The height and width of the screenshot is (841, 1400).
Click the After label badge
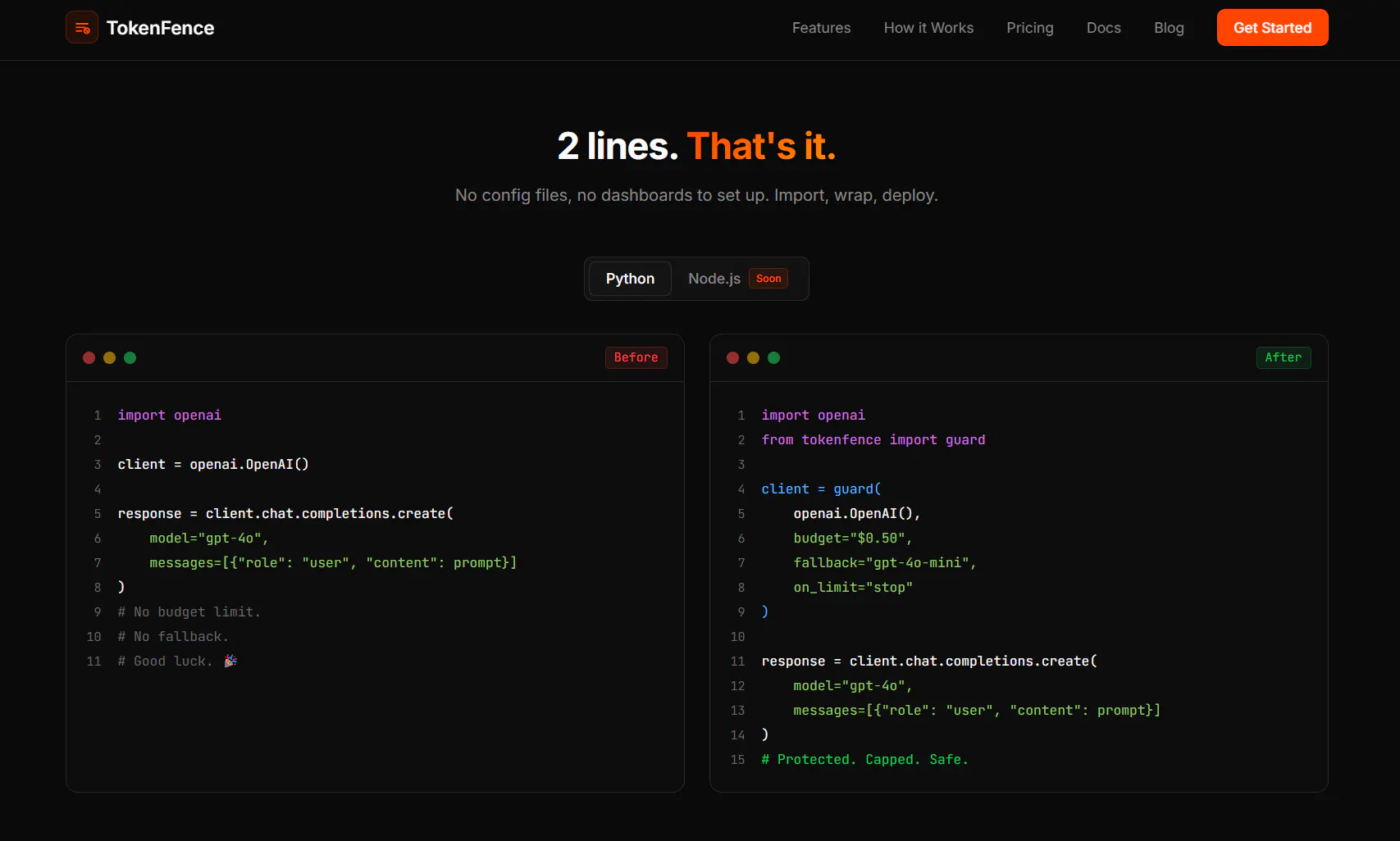(1284, 357)
